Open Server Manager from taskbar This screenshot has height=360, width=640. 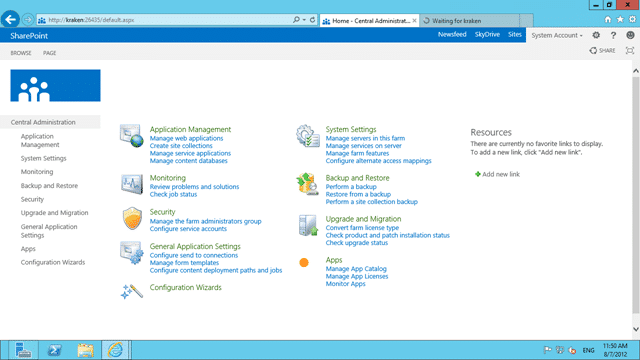pos(23,350)
